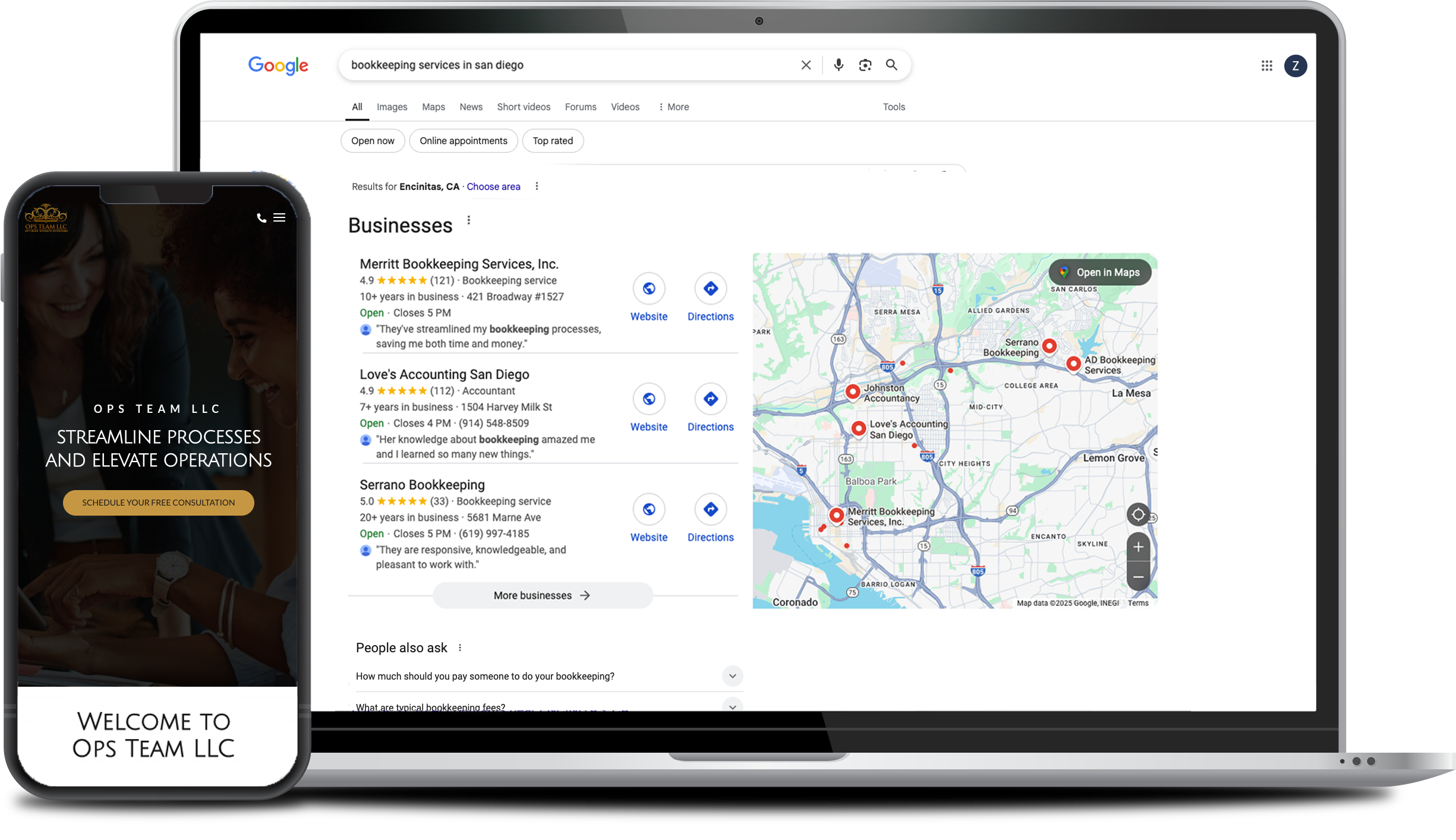Click the Directions icon for Love's Accounting
The height and width of the screenshot is (840, 1456).
click(711, 399)
